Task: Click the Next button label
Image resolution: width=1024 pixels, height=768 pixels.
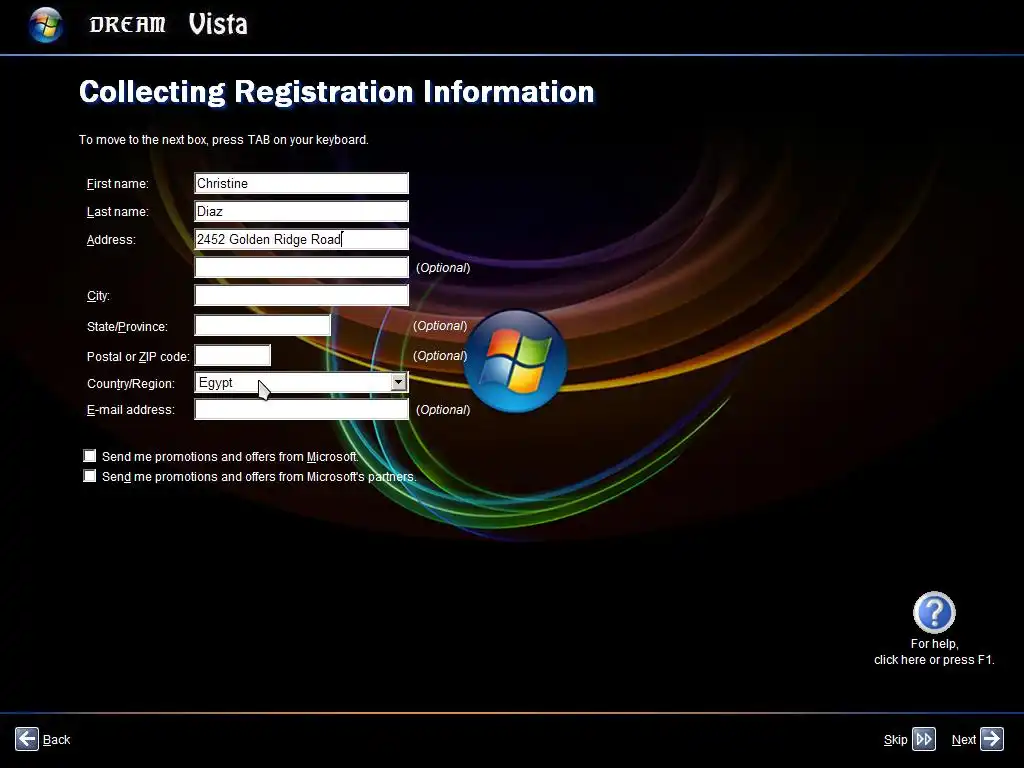Action: [963, 739]
